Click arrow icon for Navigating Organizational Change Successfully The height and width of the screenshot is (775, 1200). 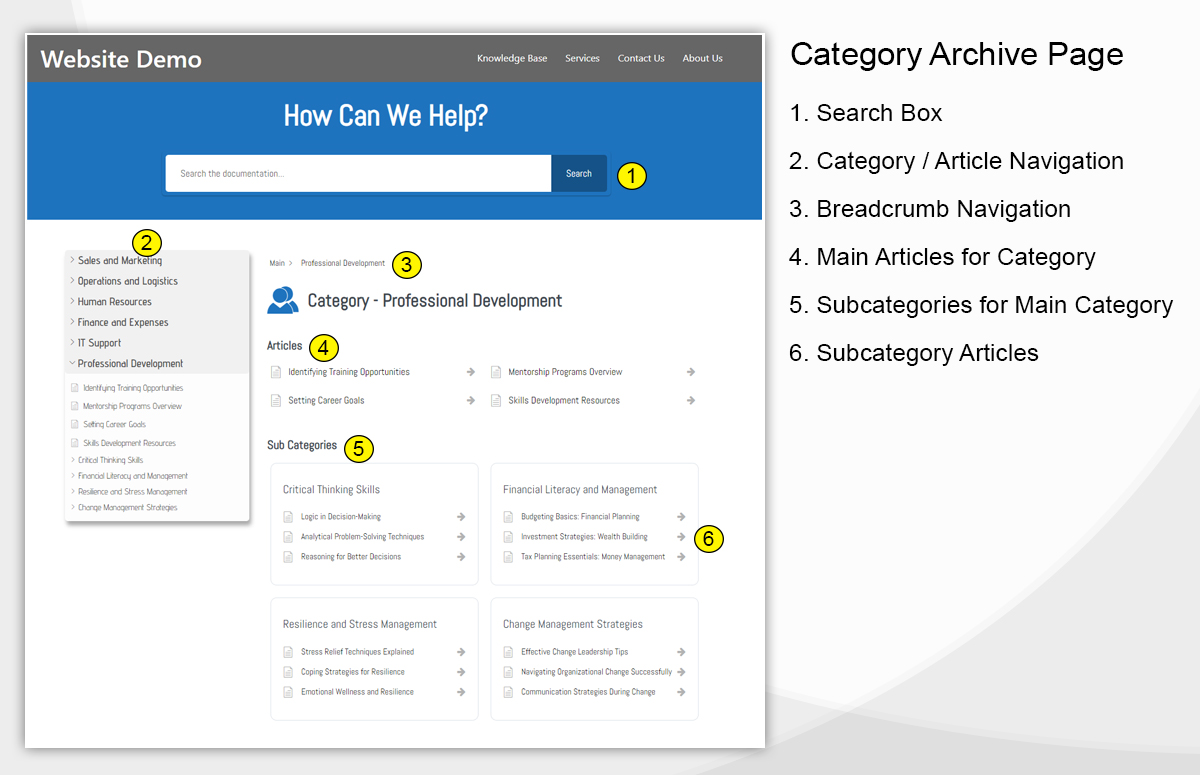[681, 672]
